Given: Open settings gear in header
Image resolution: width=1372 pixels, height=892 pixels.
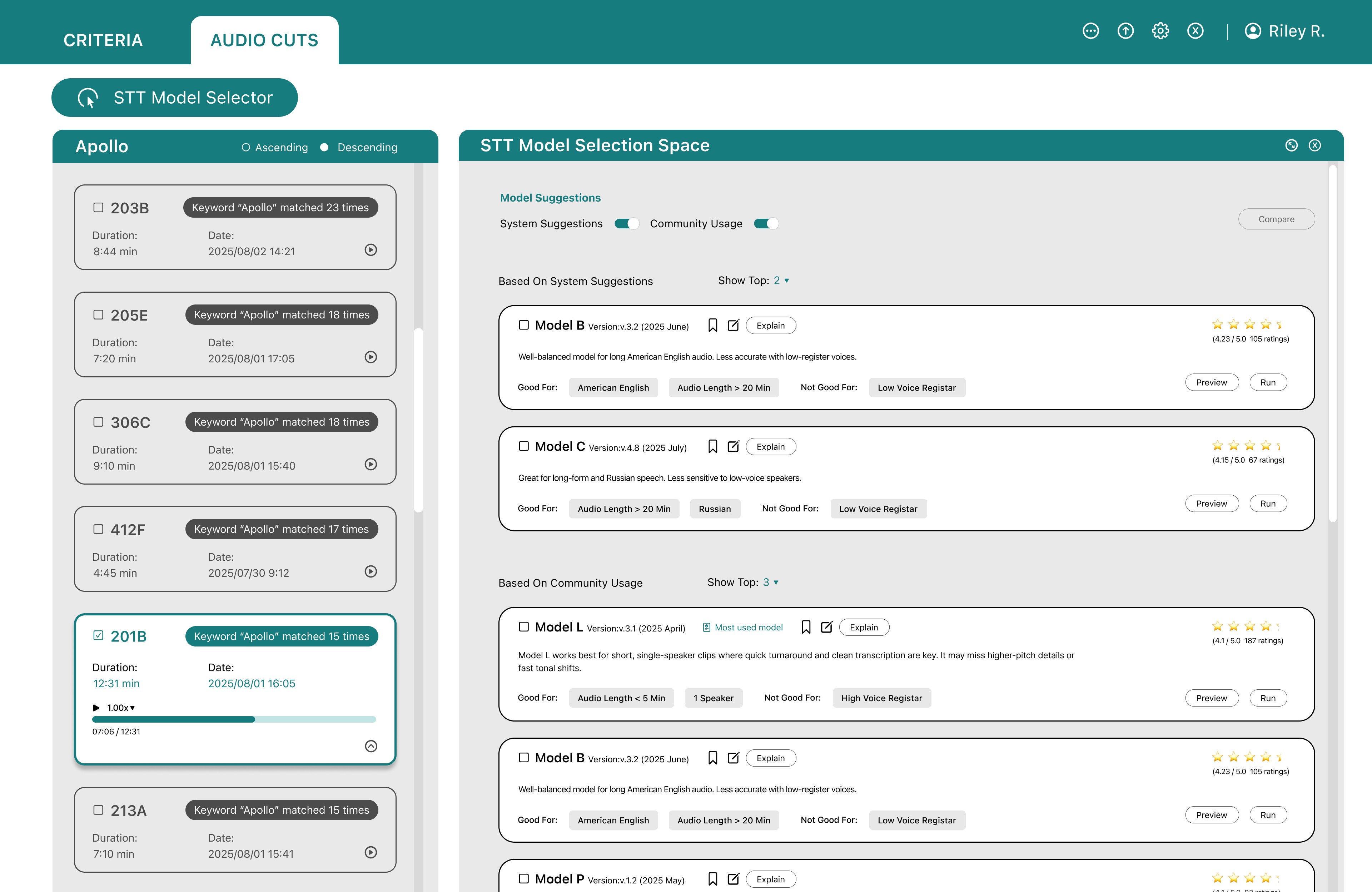Looking at the screenshot, I should point(1160,31).
